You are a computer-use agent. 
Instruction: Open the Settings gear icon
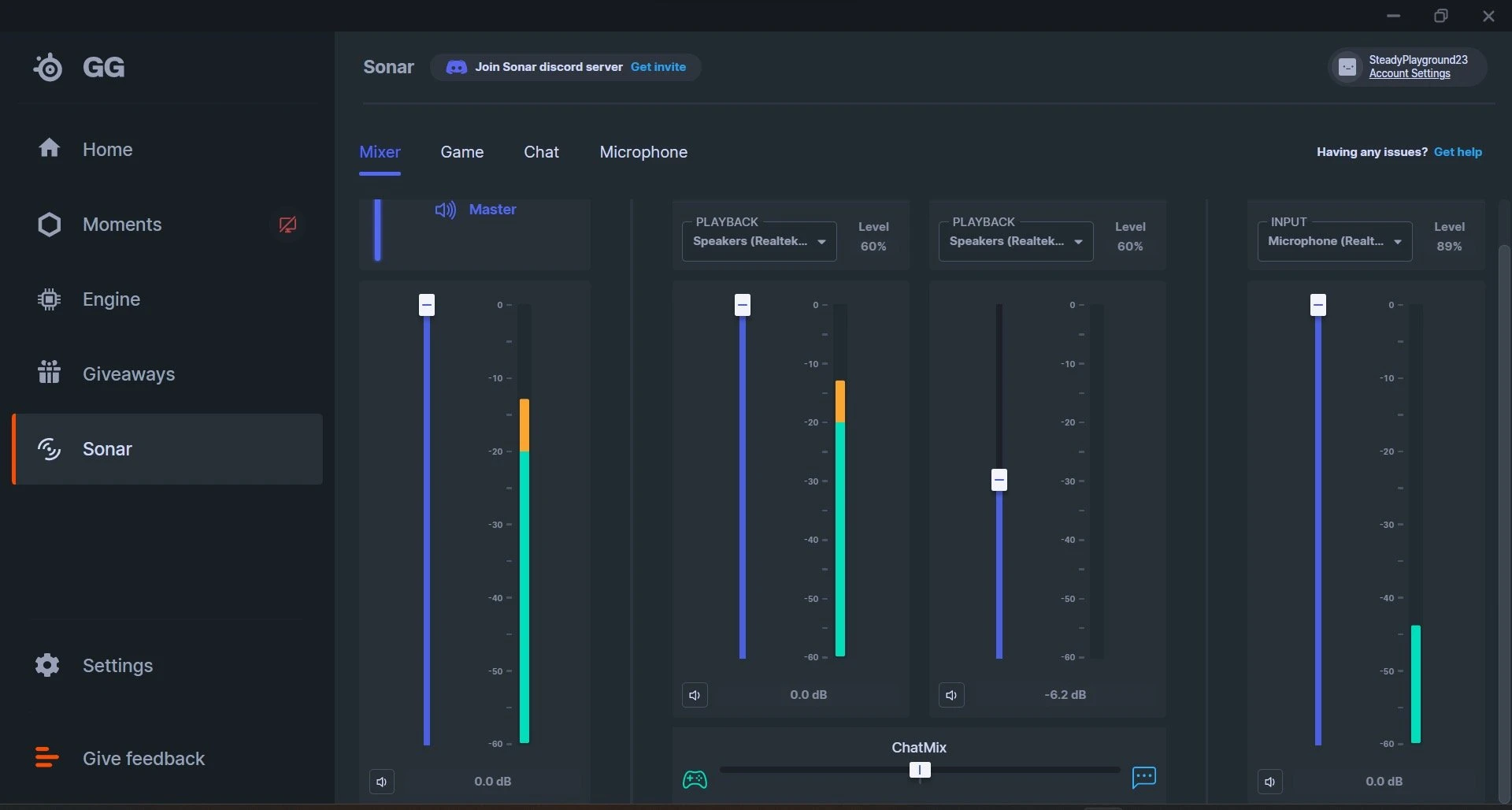(47, 665)
